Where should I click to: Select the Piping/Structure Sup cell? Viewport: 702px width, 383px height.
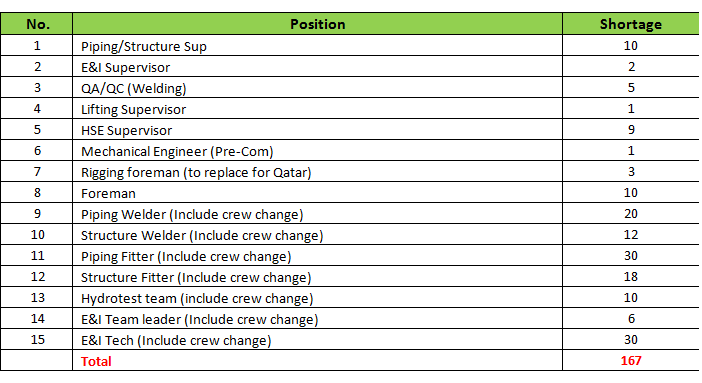tap(317, 46)
